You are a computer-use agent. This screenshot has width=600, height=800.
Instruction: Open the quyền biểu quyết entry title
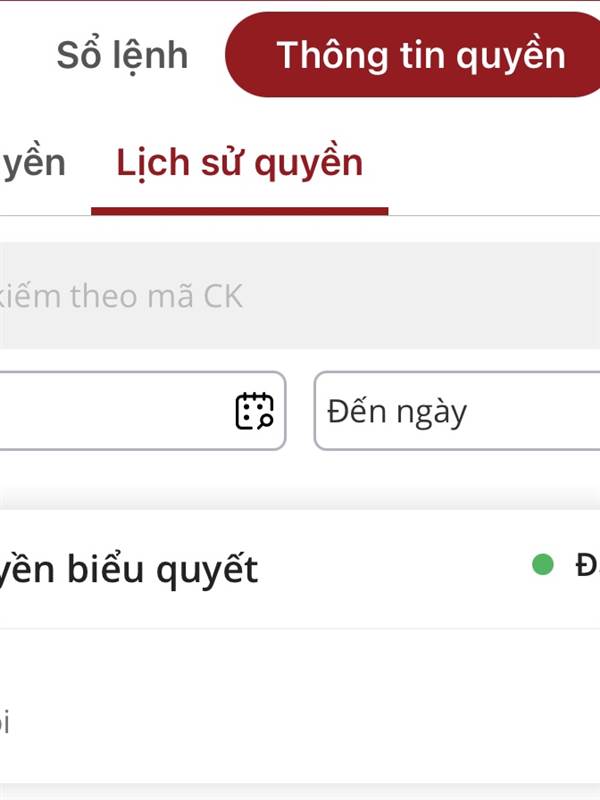[x=129, y=570]
